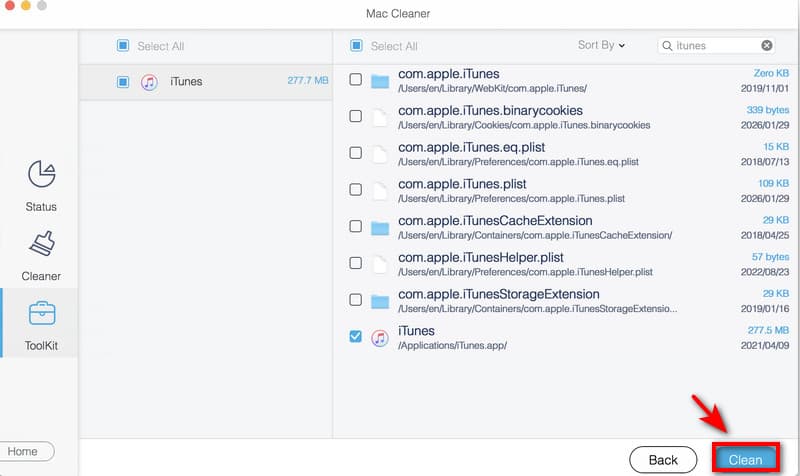
Task: Open the Sort By dropdown
Action: coord(601,45)
